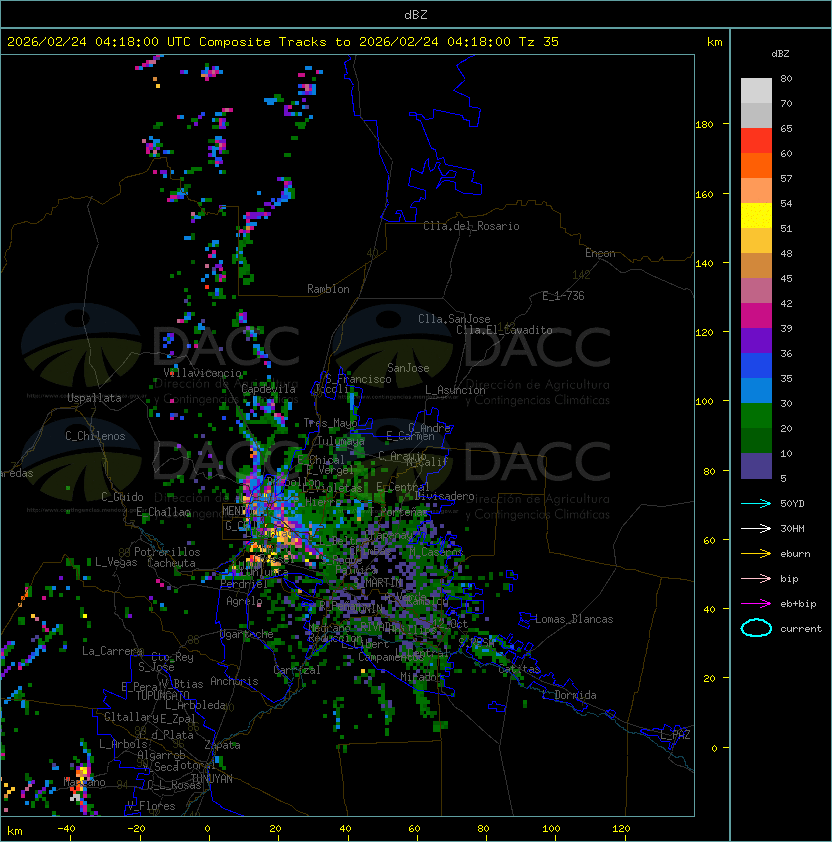Click the 'Lomas_Blancas' map label
The height and width of the screenshot is (842, 832).
574,619
